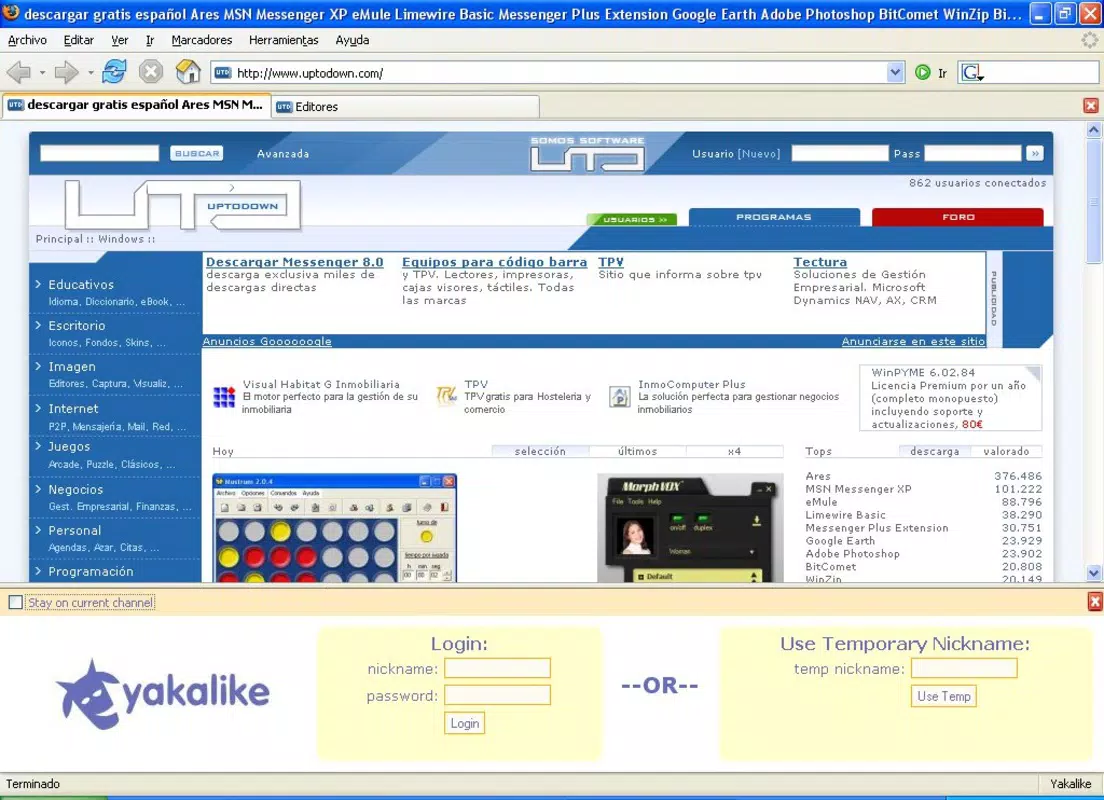Click the Yakalike Login button
Image resolution: width=1104 pixels, height=800 pixels.
[x=465, y=723]
